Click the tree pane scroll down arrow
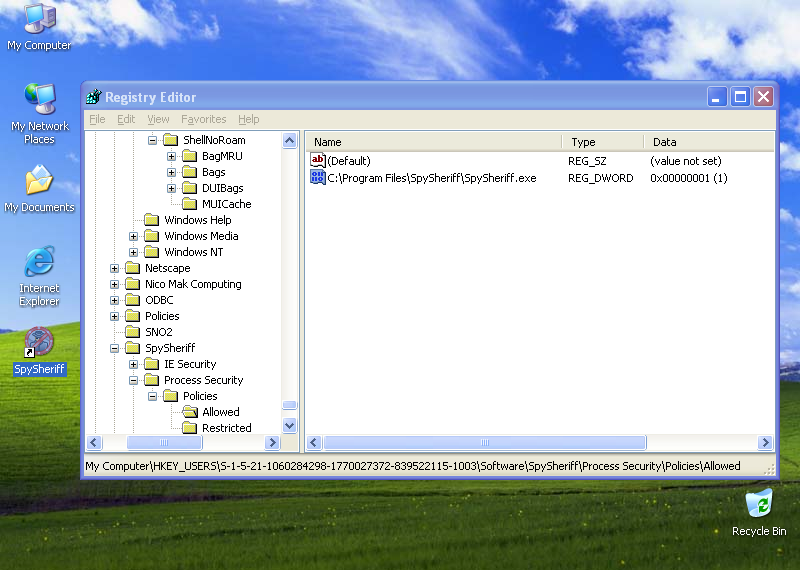 [289, 425]
